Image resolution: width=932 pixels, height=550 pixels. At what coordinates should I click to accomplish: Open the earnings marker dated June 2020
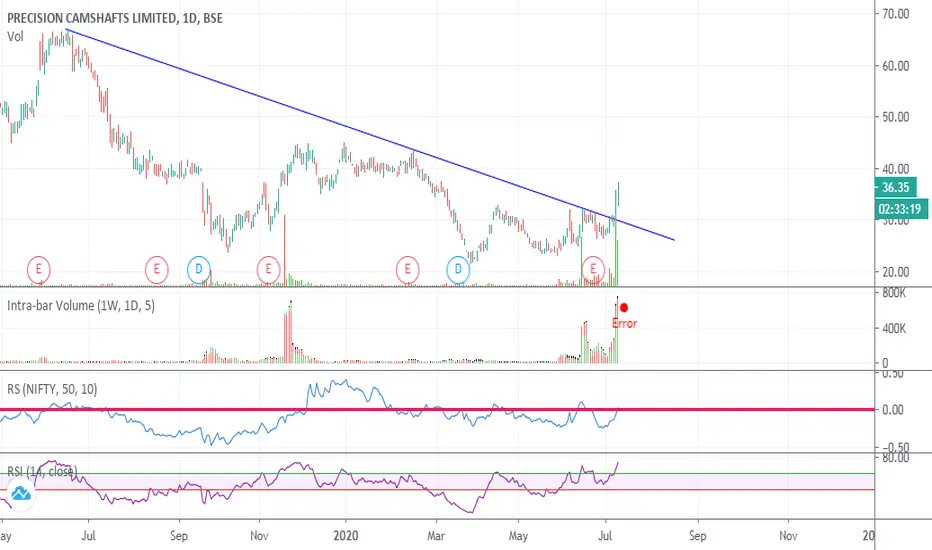[x=593, y=269]
